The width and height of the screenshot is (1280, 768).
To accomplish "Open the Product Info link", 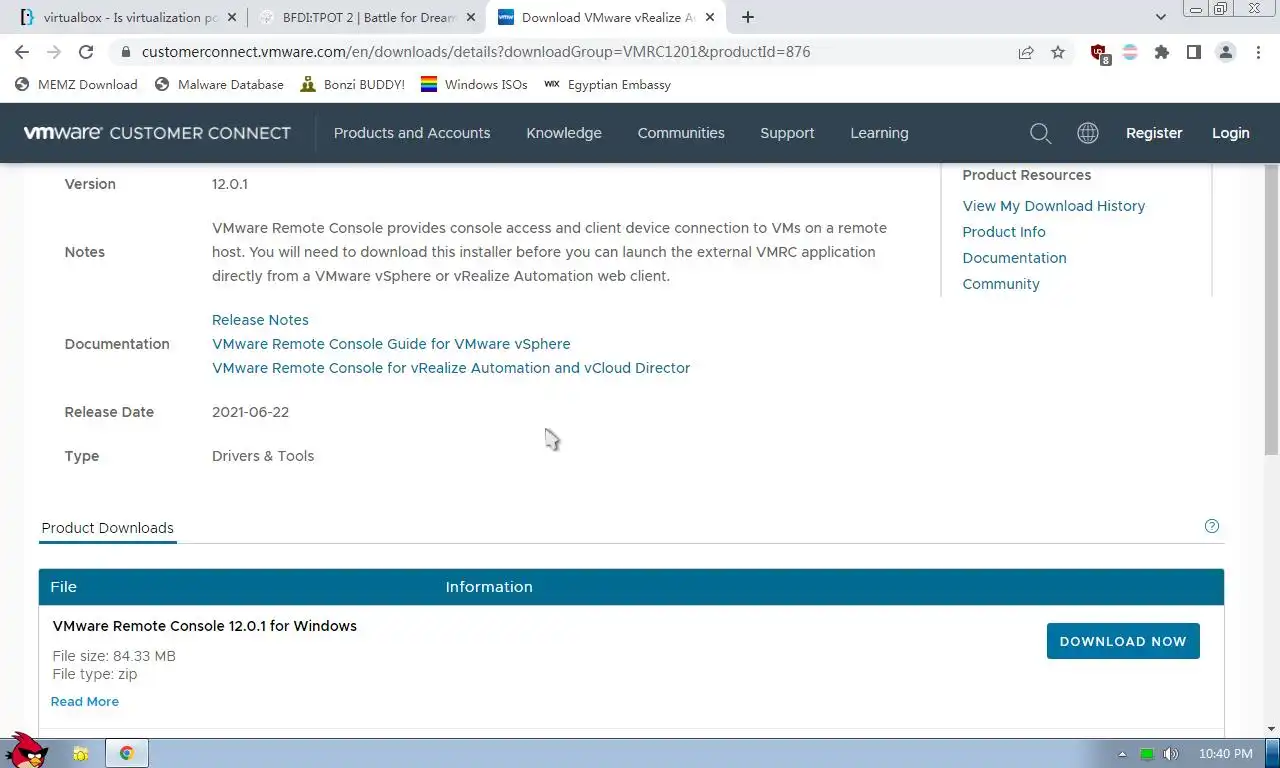I will pos(1004,232).
